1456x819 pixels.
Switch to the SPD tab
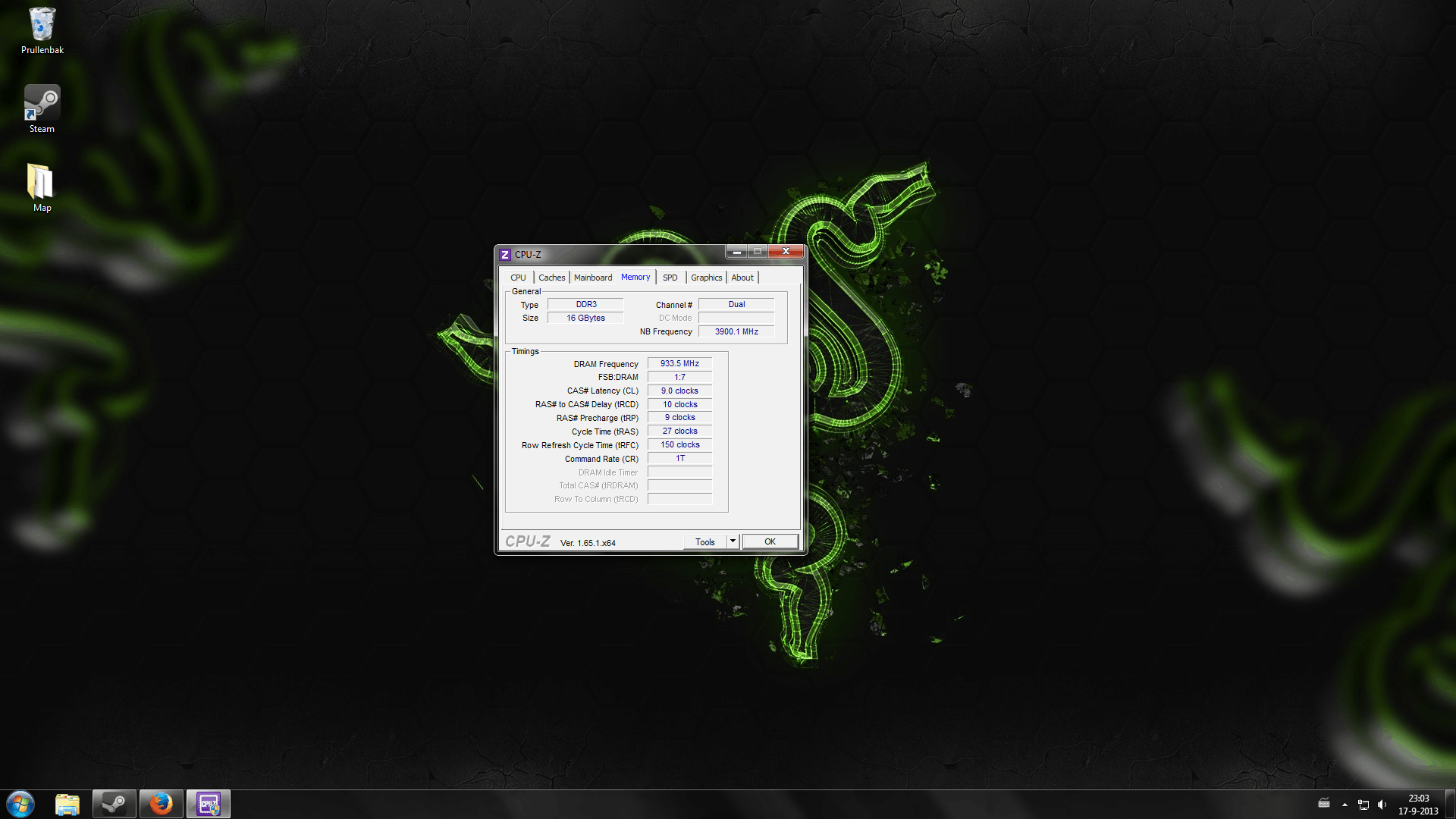[x=670, y=278]
